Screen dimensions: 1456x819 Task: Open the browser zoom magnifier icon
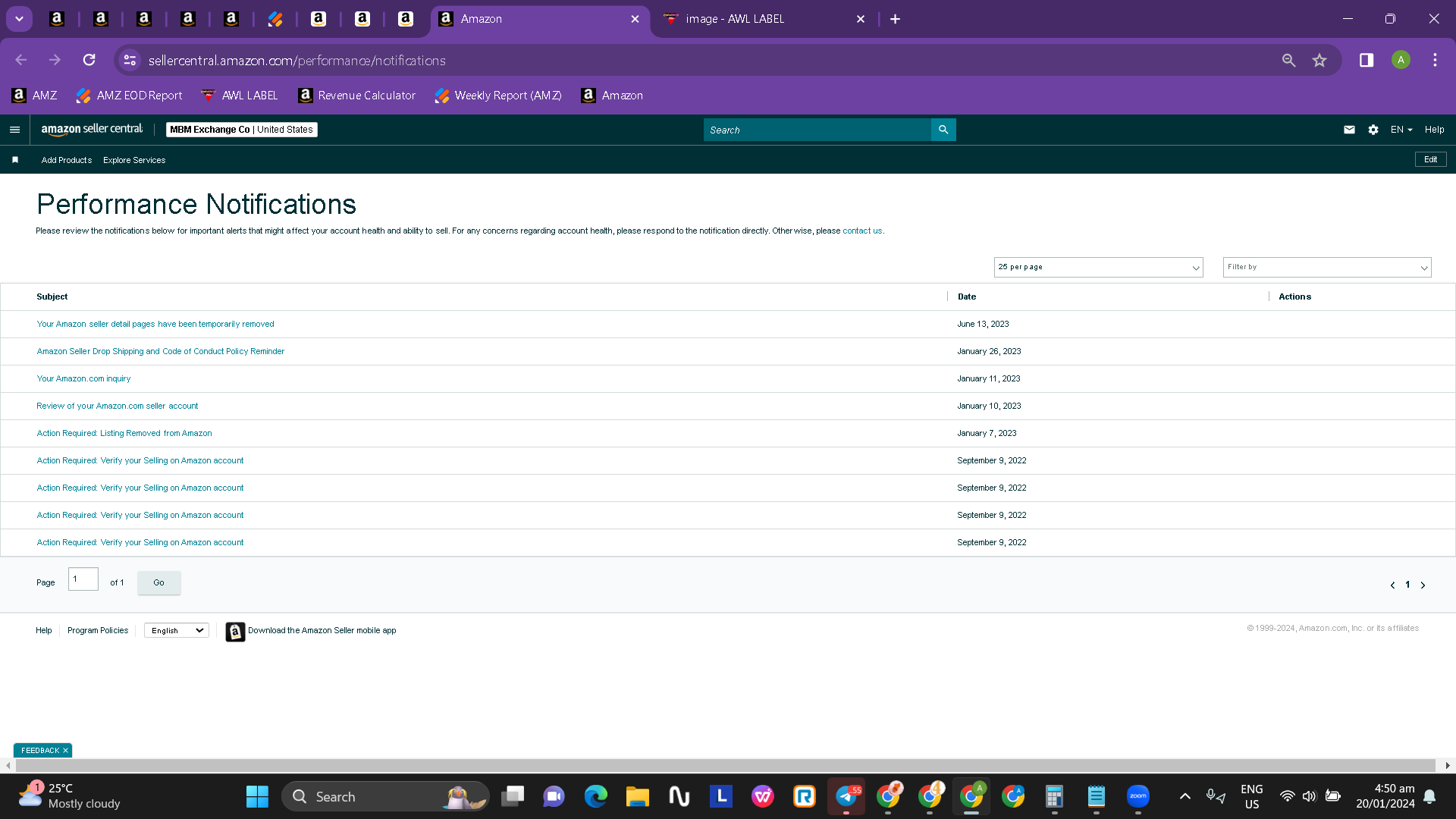coord(1288,60)
